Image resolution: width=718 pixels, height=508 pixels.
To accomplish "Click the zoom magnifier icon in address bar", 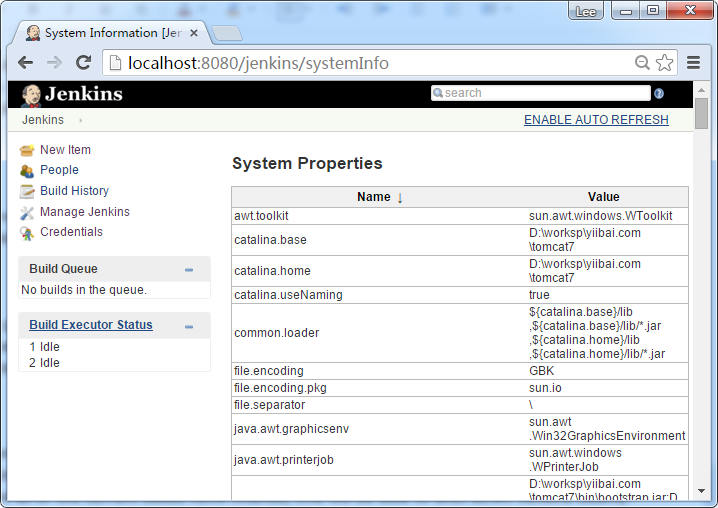I will pyautogui.click(x=643, y=63).
